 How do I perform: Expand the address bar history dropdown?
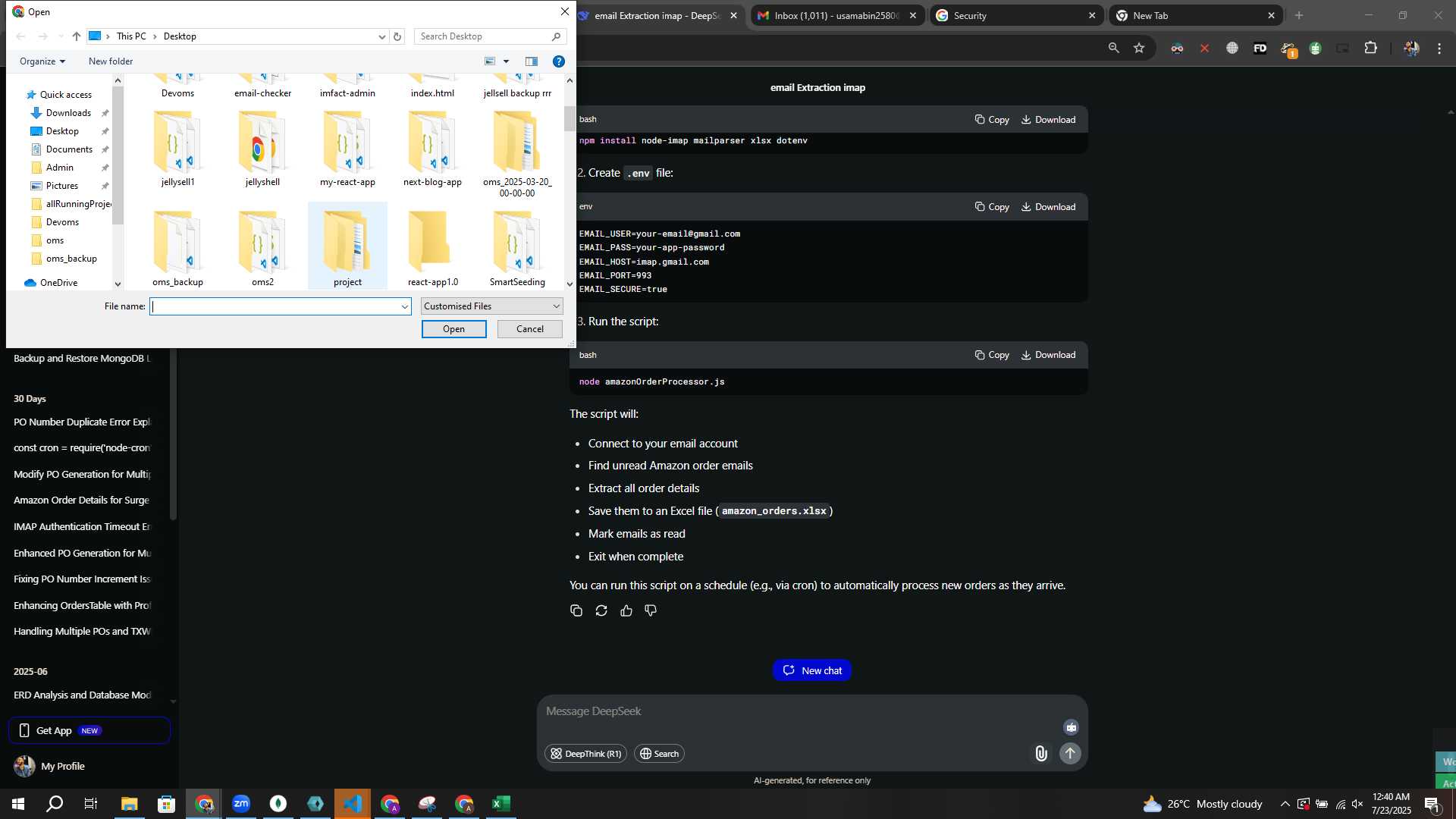click(x=381, y=36)
